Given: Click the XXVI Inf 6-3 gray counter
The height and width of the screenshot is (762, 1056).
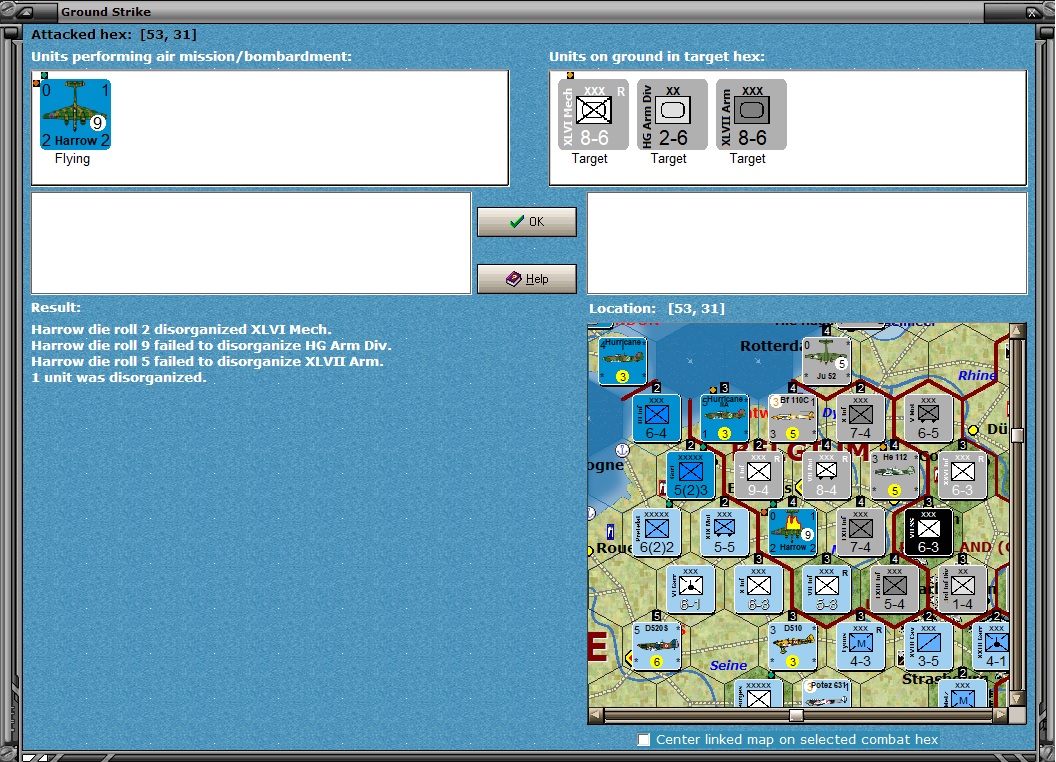Looking at the screenshot, I should (x=962, y=474).
